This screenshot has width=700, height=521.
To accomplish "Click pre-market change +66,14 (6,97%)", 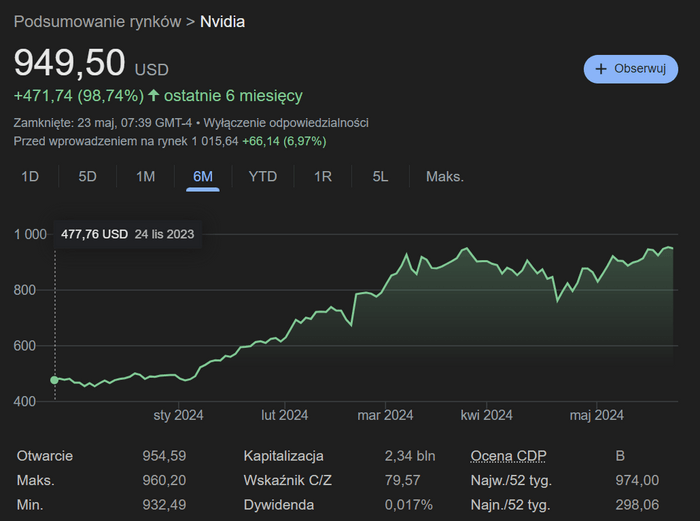I will tap(284, 142).
